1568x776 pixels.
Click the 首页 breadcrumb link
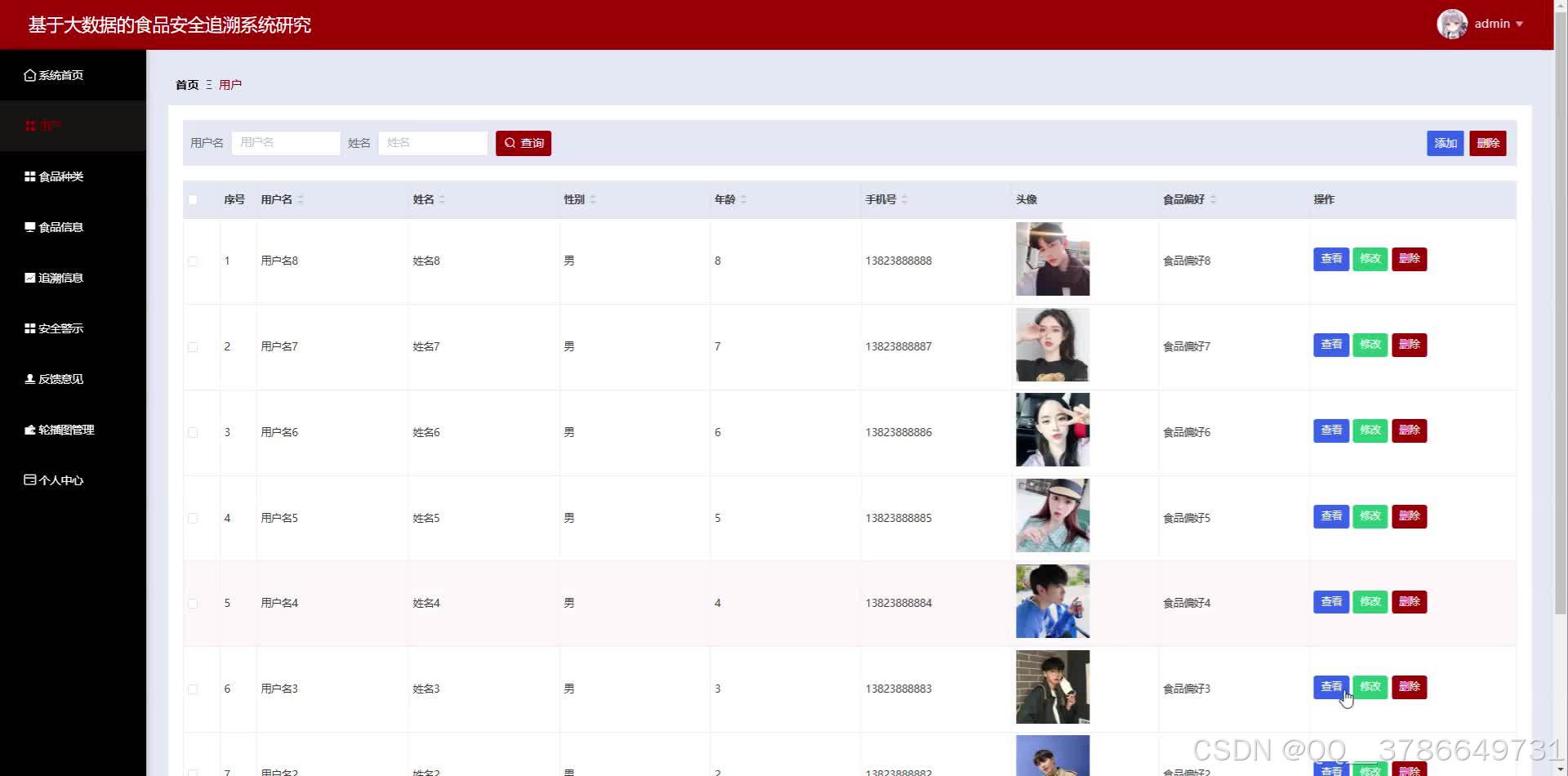[187, 85]
